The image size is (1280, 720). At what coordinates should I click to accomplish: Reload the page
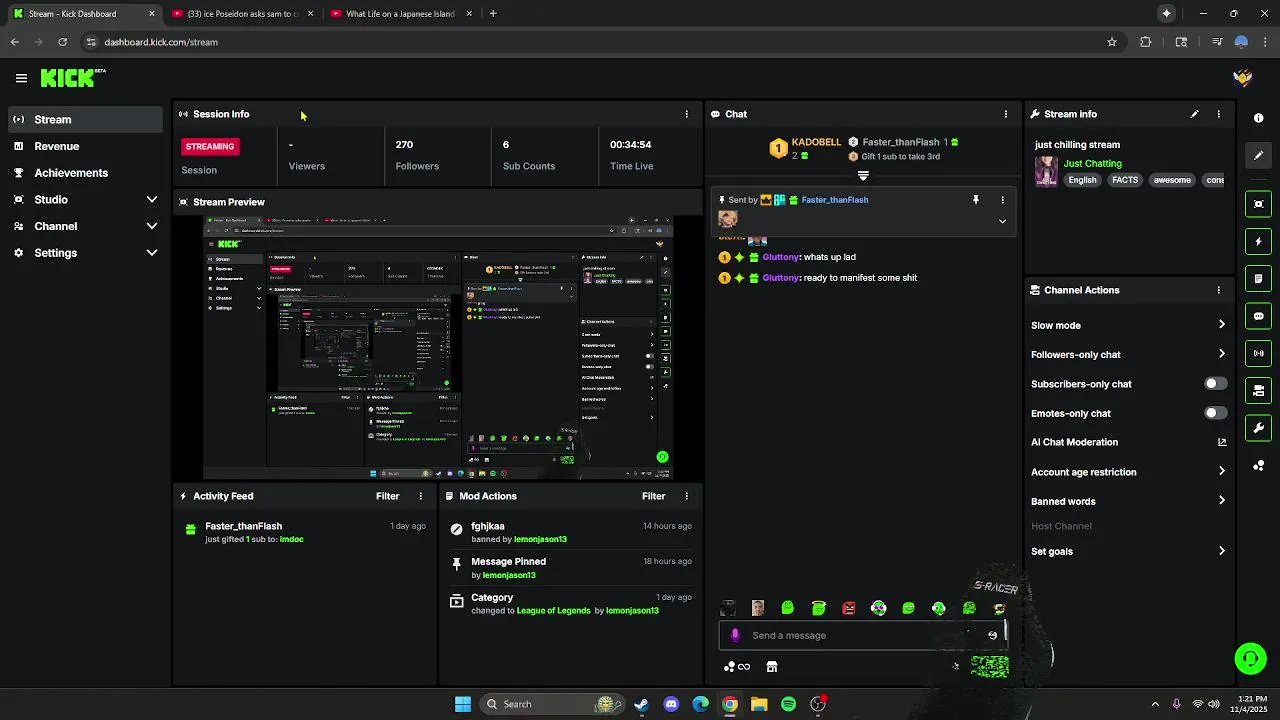[62, 42]
